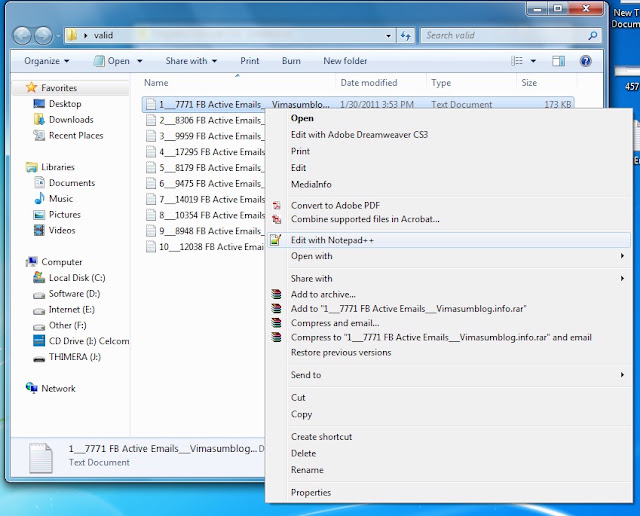Click the CD Drive Celcom icon

[x=39, y=340]
